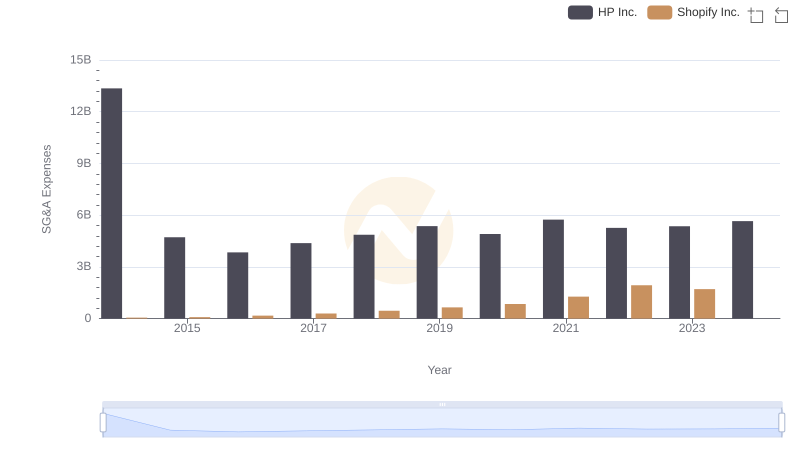This screenshot has height=461, width=800.
Task: Click the 2015 x-axis label
Action: (187, 328)
